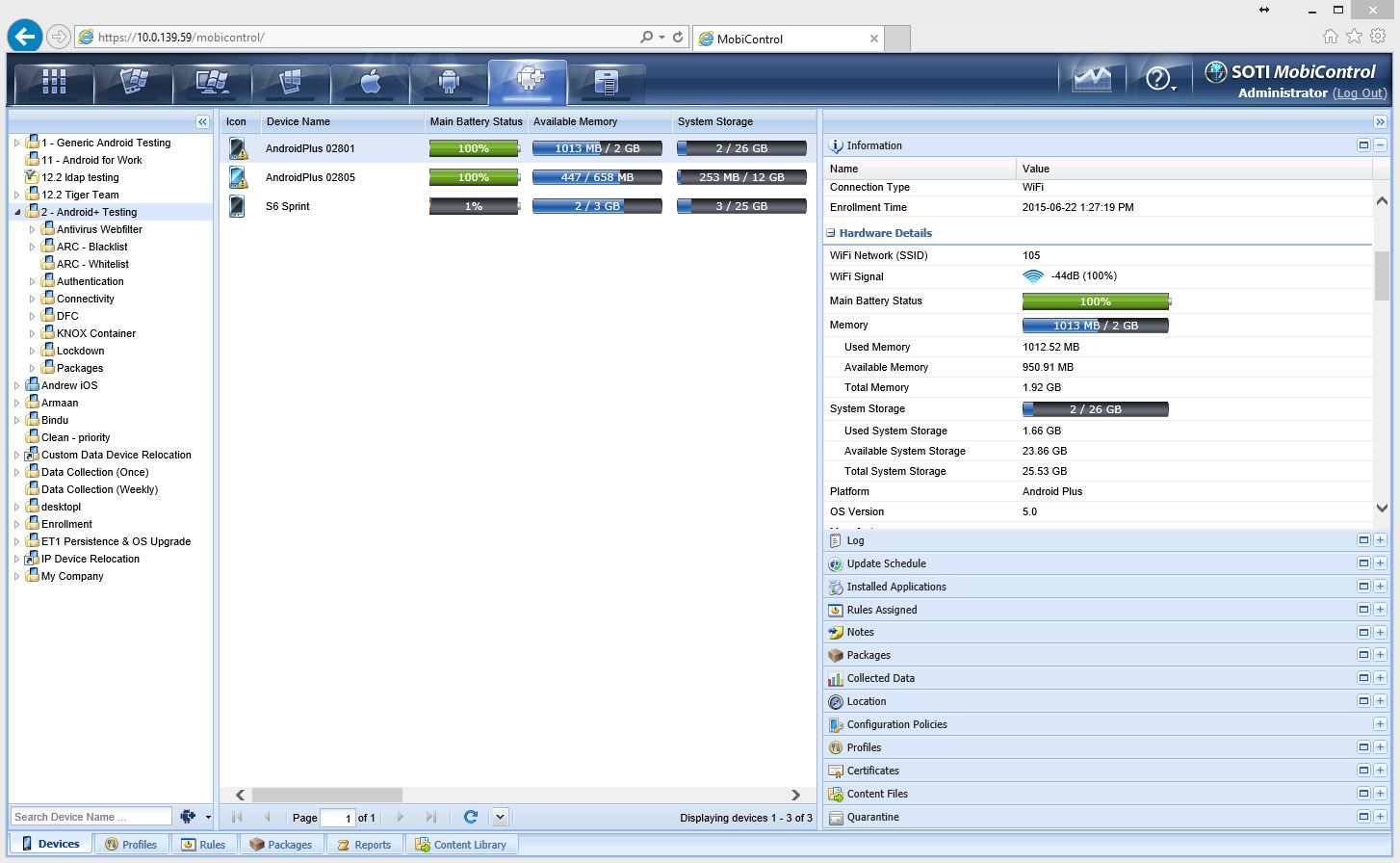Select the Android robot platform icon
The width and height of the screenshot is (1400, 863).
click(x=449, y=82)
